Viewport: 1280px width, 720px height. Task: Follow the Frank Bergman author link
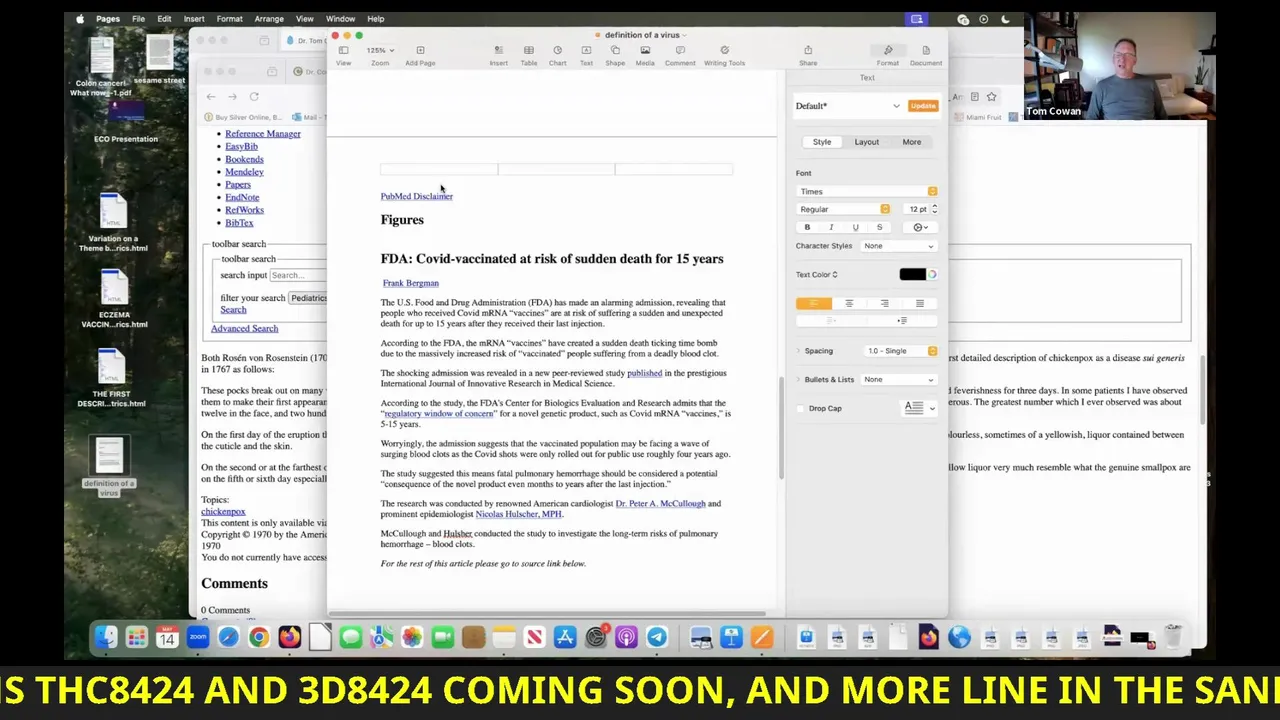(x=410, y=283)
